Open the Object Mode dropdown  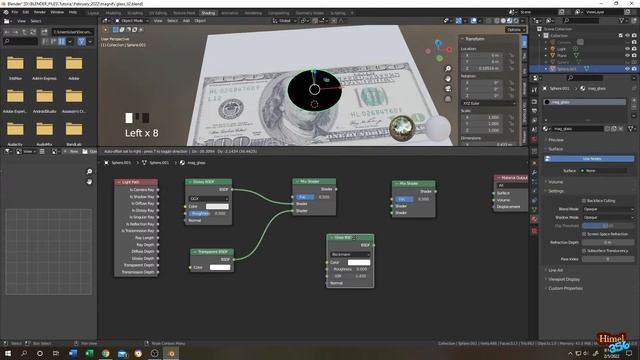click(x=131, y=20)
